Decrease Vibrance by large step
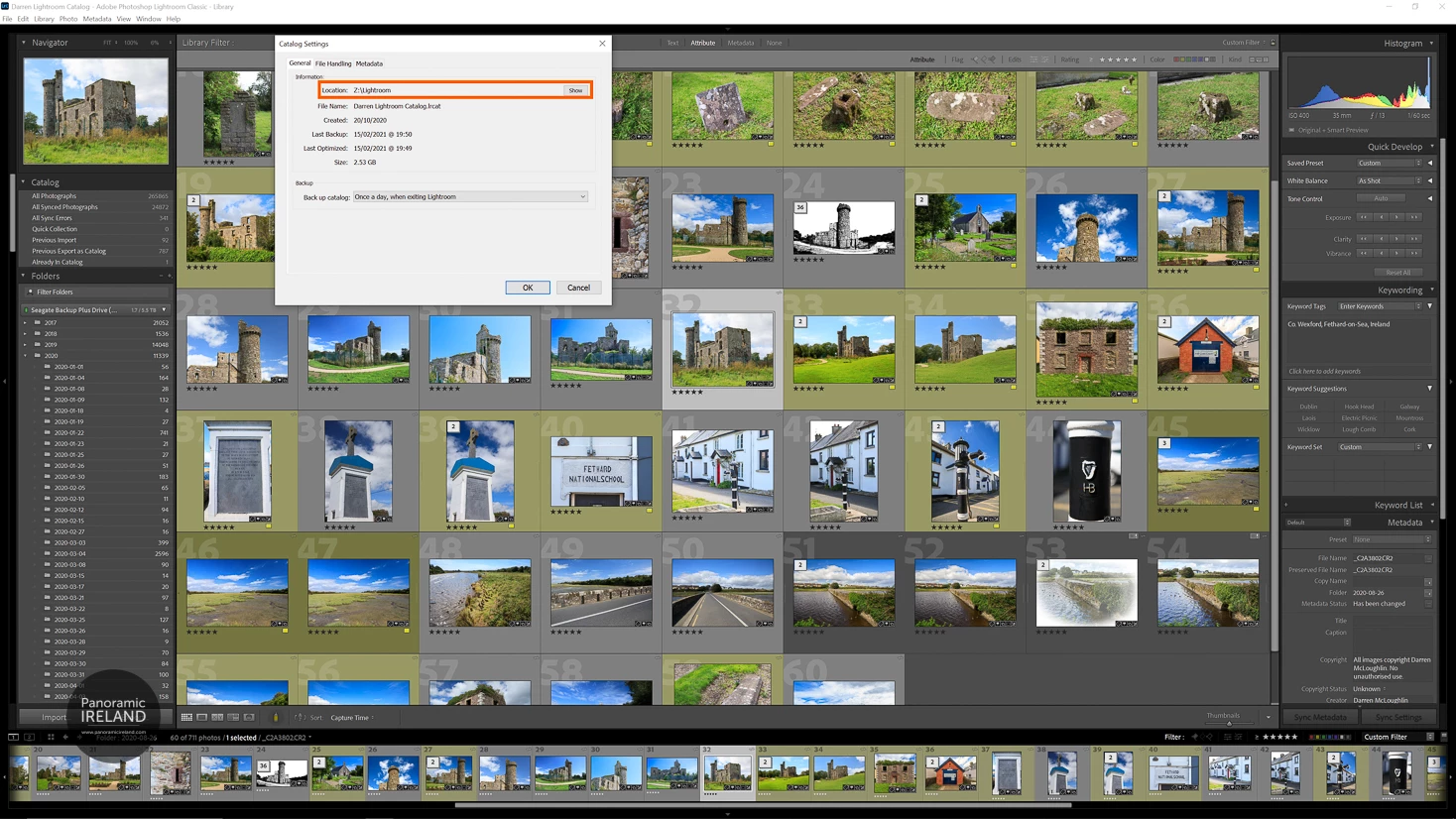1456x819 pixels. click(1364, 253)
